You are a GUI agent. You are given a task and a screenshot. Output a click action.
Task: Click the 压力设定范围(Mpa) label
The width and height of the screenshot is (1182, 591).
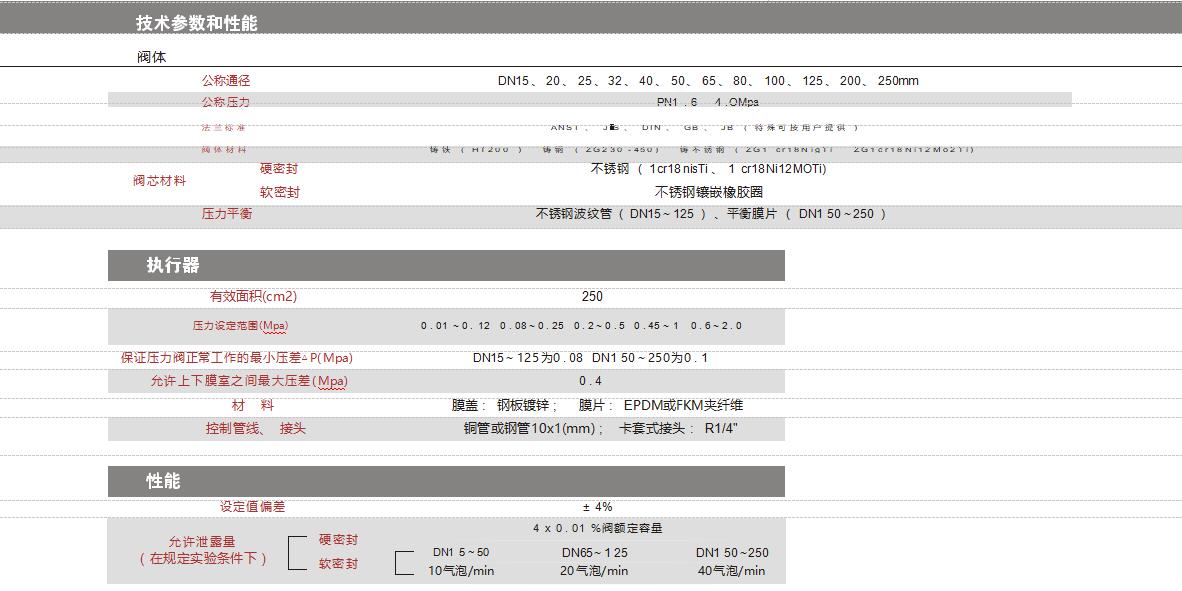240,326
